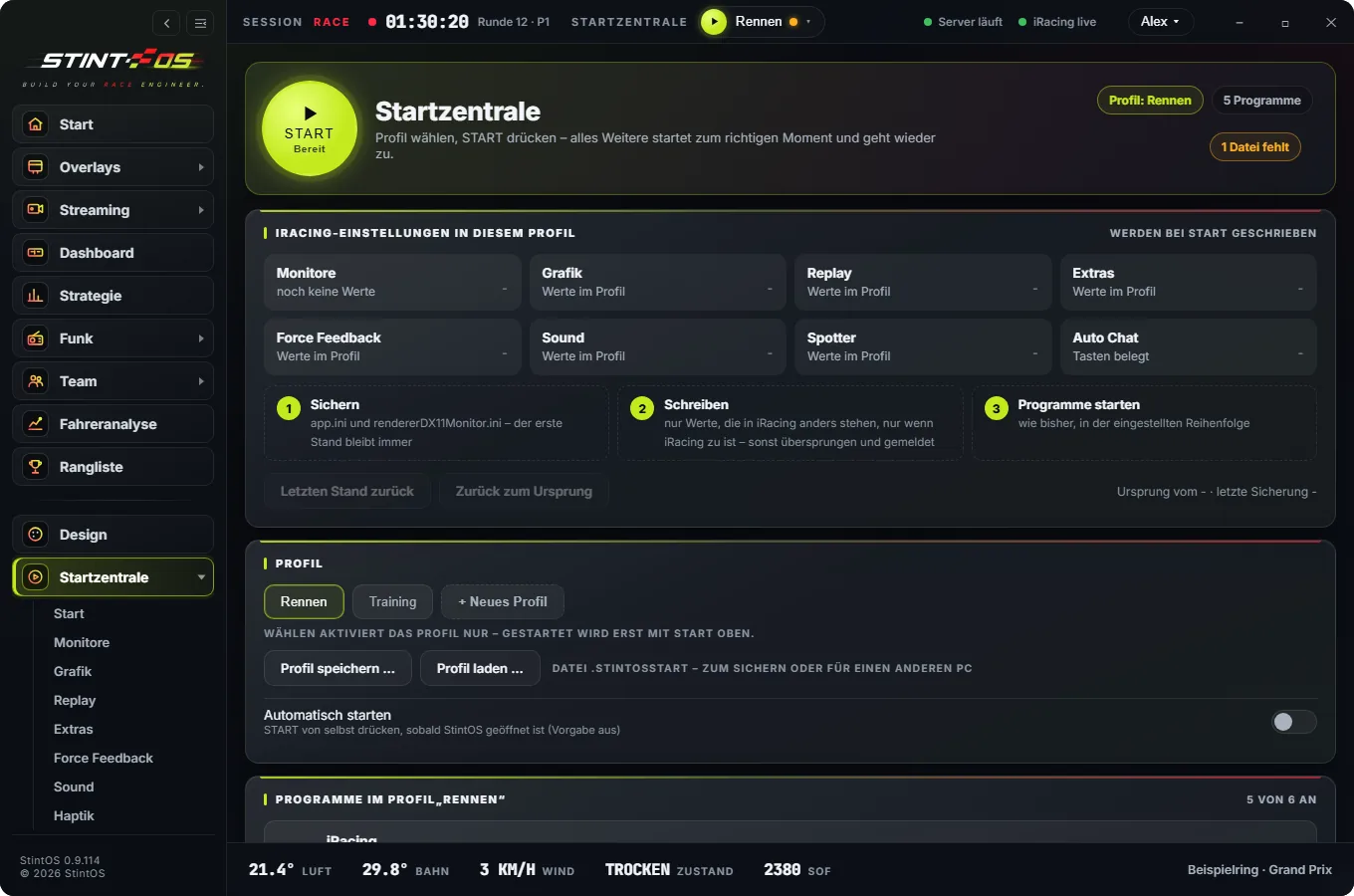
Task: Open the Team people icon
Action: tap(36, 381)
